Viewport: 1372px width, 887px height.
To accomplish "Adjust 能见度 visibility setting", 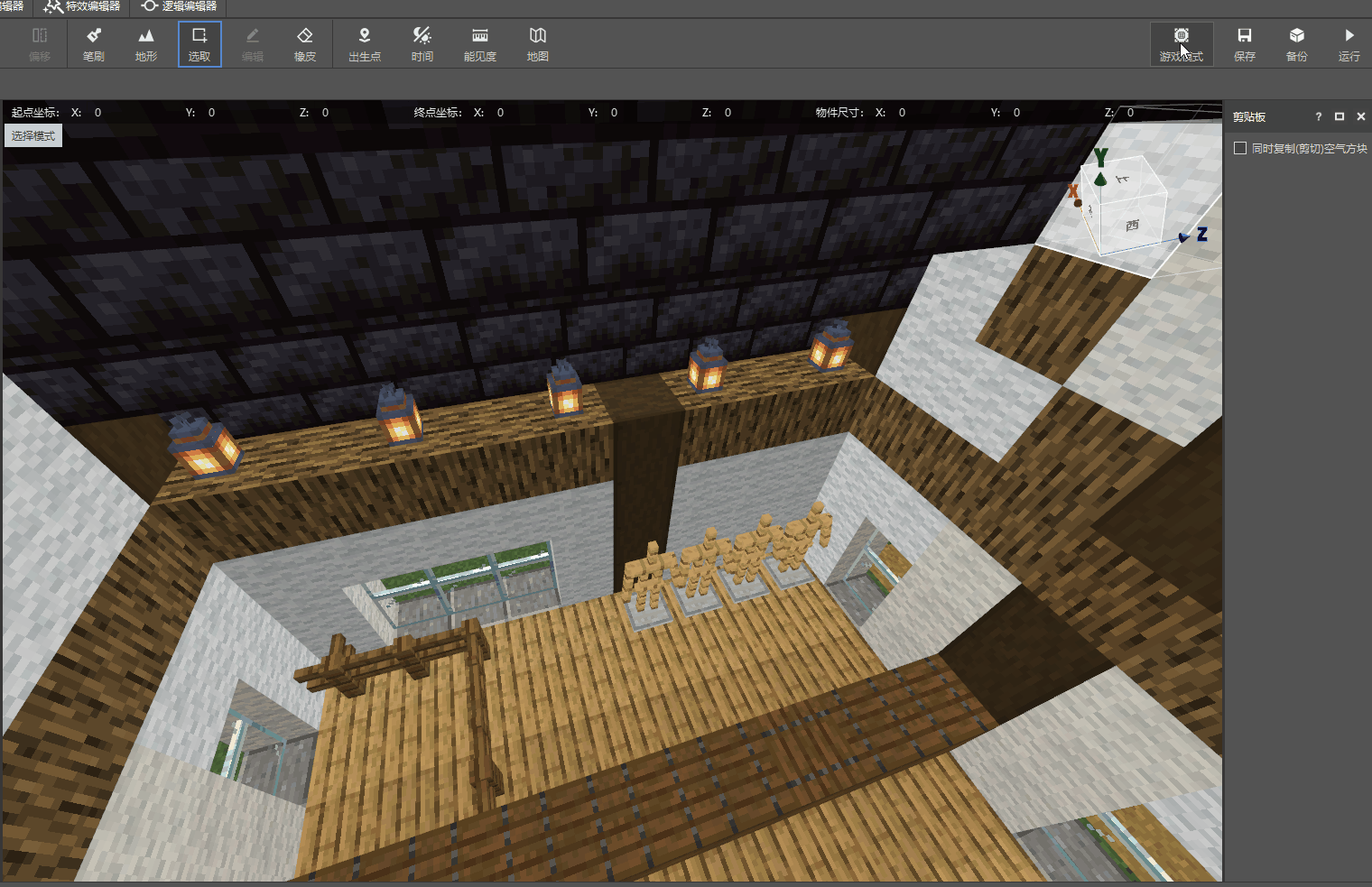I will pos(480,44).
